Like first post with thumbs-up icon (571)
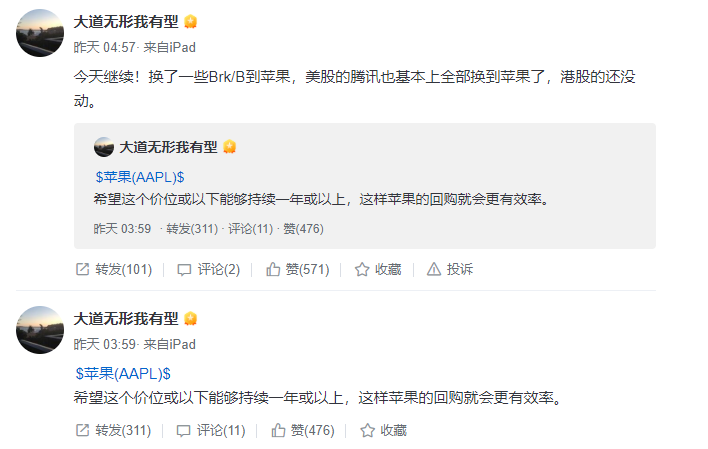708x449 pixels. coord(273,269)
